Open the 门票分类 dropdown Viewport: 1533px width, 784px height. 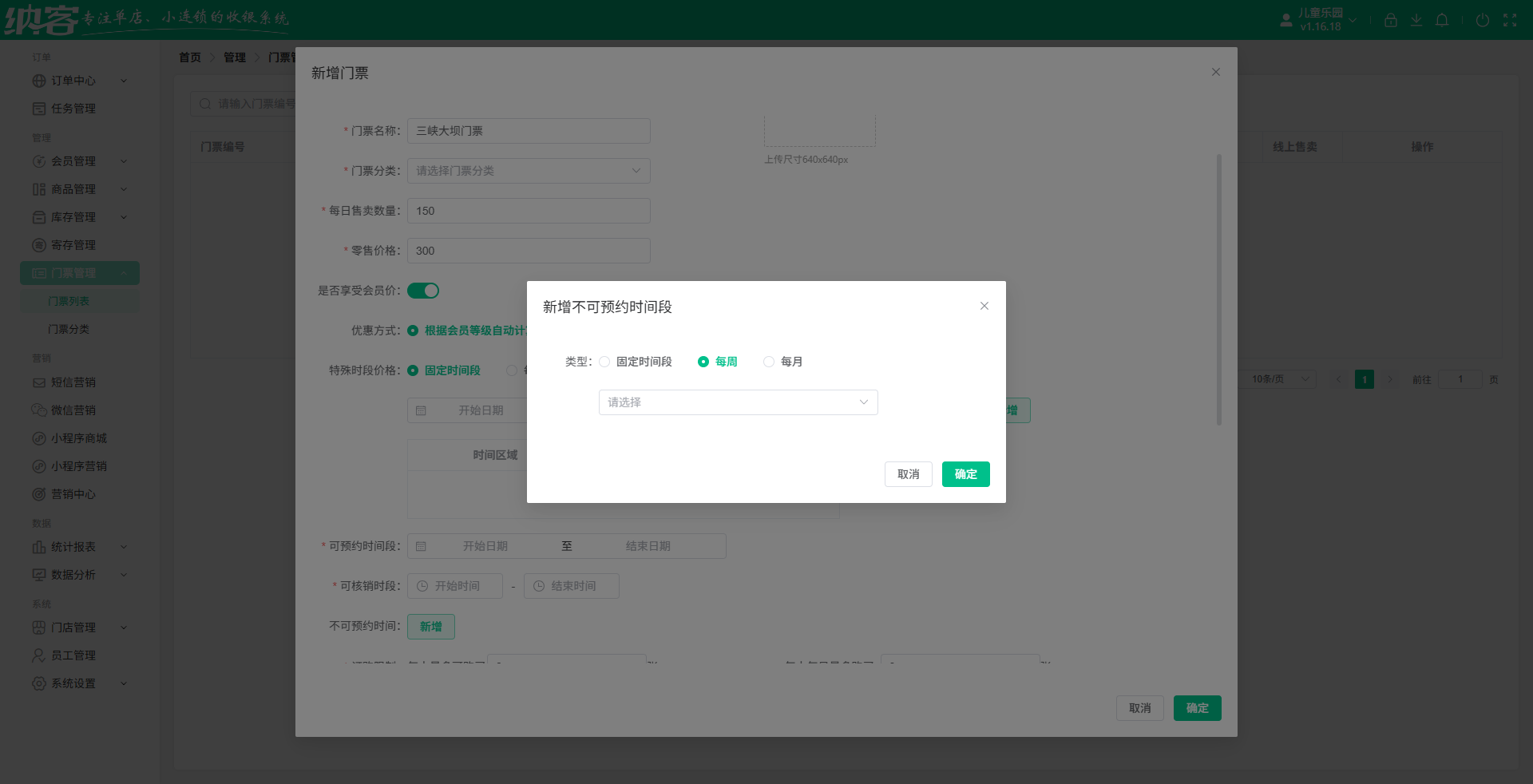[x=528, y=170]
